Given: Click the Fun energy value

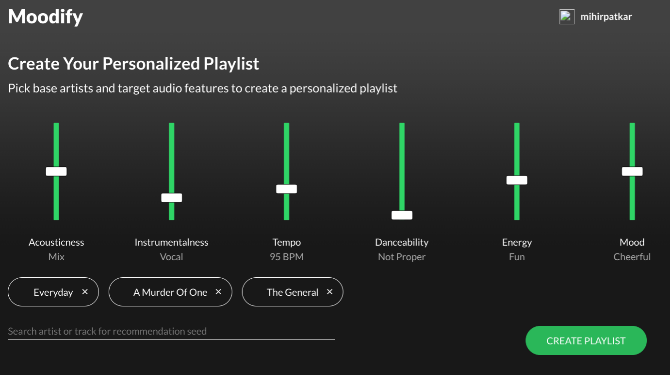Looking at the screenshot, I should (517, 257).
